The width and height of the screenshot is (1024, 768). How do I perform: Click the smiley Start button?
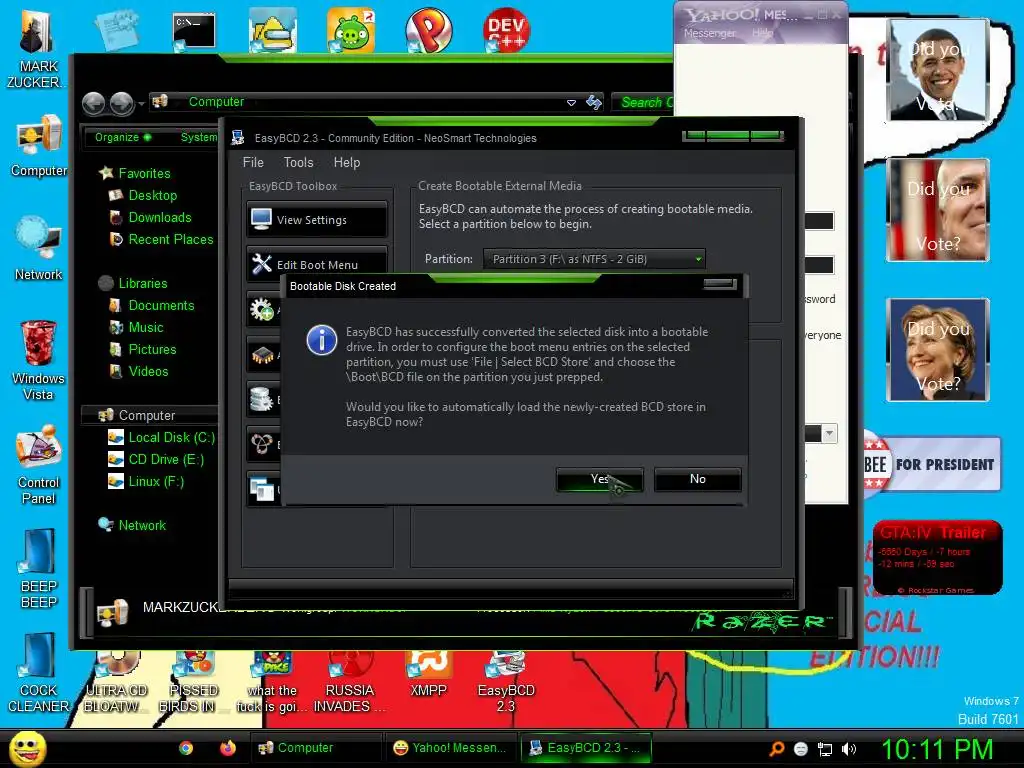point(27,748)
